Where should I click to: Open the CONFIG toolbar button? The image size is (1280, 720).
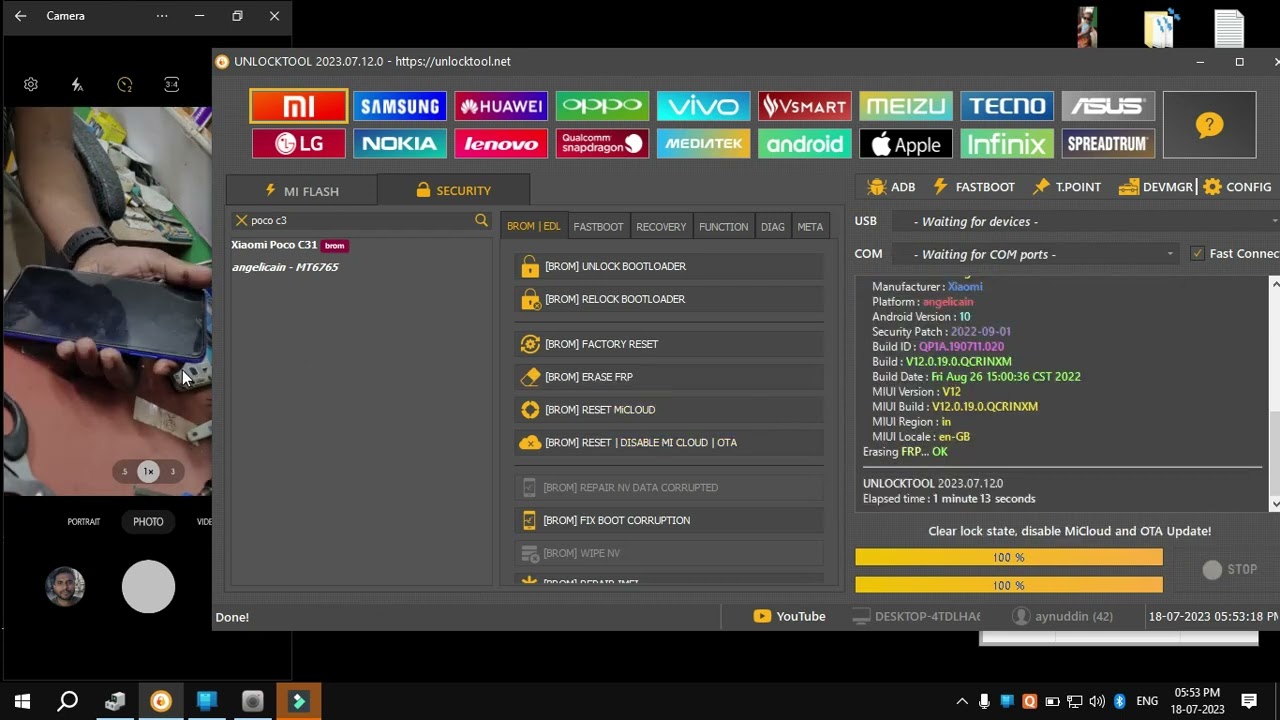click(x=1238, y=187)
